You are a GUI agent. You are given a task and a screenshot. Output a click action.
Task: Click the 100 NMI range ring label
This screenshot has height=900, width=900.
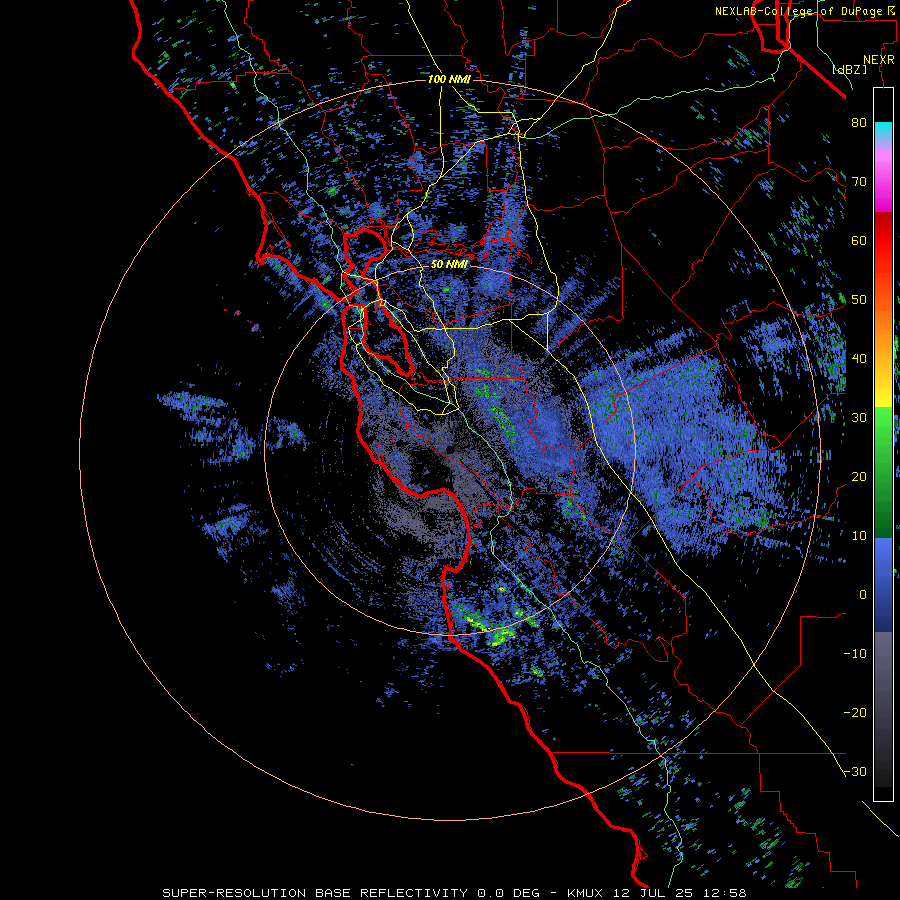(x=449, y=79)
